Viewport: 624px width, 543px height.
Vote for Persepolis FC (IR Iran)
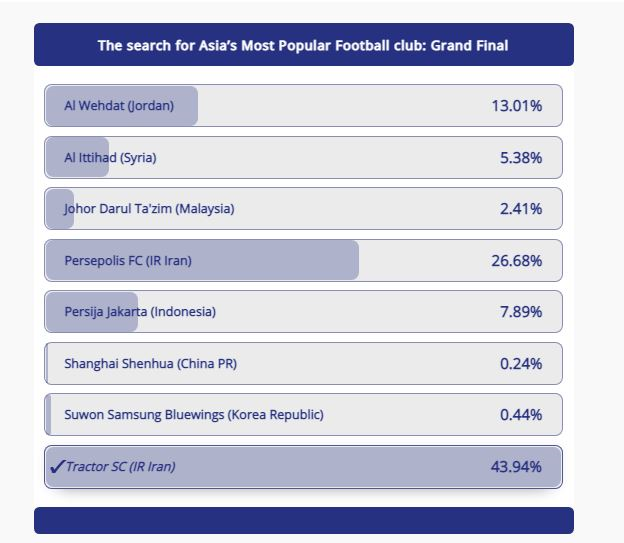click(x=303, y=260)
